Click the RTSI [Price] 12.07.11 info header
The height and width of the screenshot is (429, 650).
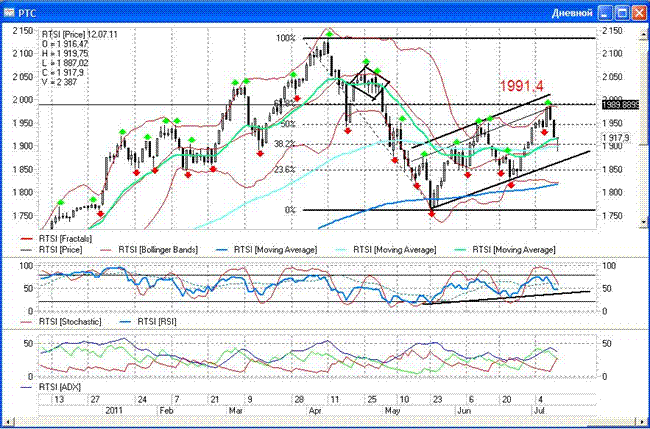(80, 35)
